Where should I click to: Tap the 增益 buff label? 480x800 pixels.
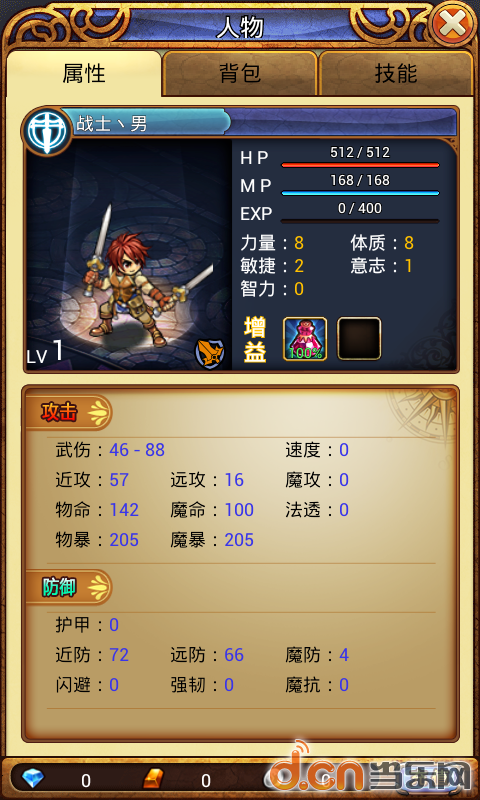click(x=255, y=339)
